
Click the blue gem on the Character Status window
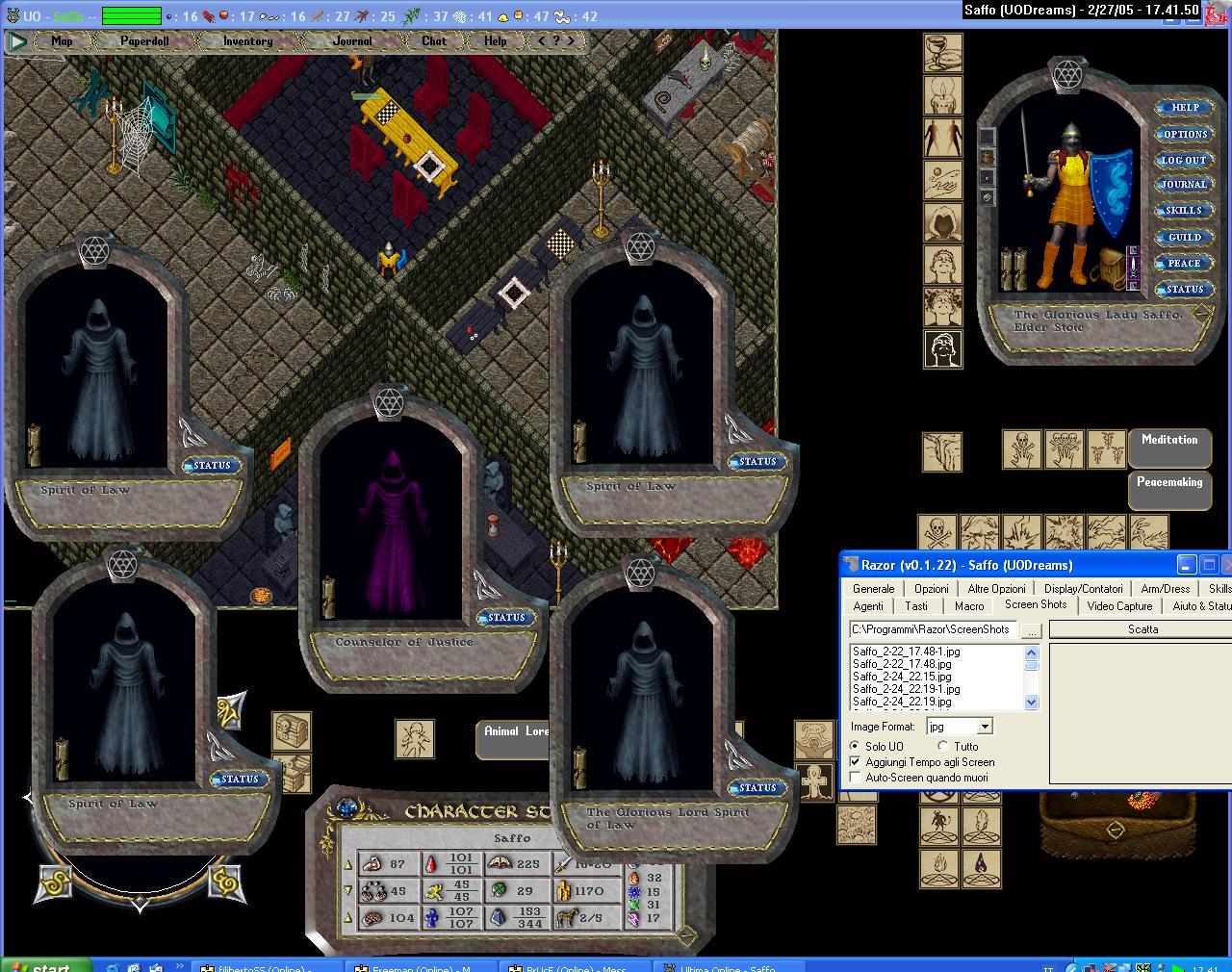pyautogui.click(x=346, y=808)
